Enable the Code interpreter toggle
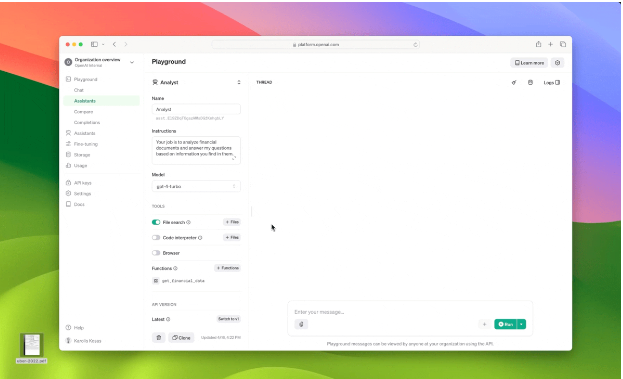The height and width of the screenshot is (379, 623). (156, 238)
